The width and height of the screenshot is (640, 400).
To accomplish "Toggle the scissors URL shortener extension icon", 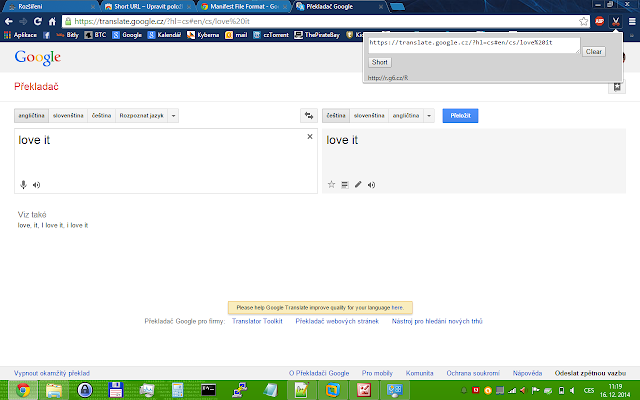I will (x=616, y=21).
